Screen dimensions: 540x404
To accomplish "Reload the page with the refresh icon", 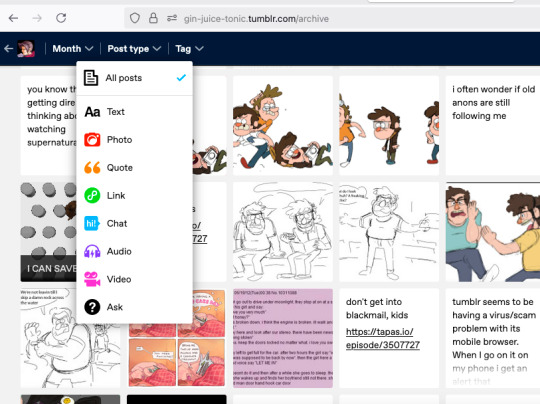I will tap(61, 18).
